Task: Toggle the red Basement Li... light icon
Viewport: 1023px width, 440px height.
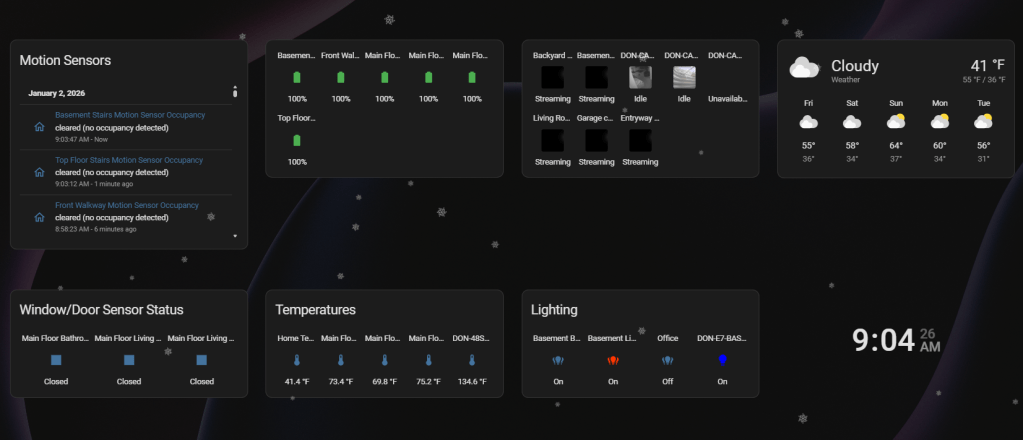Action: [613, 360]
